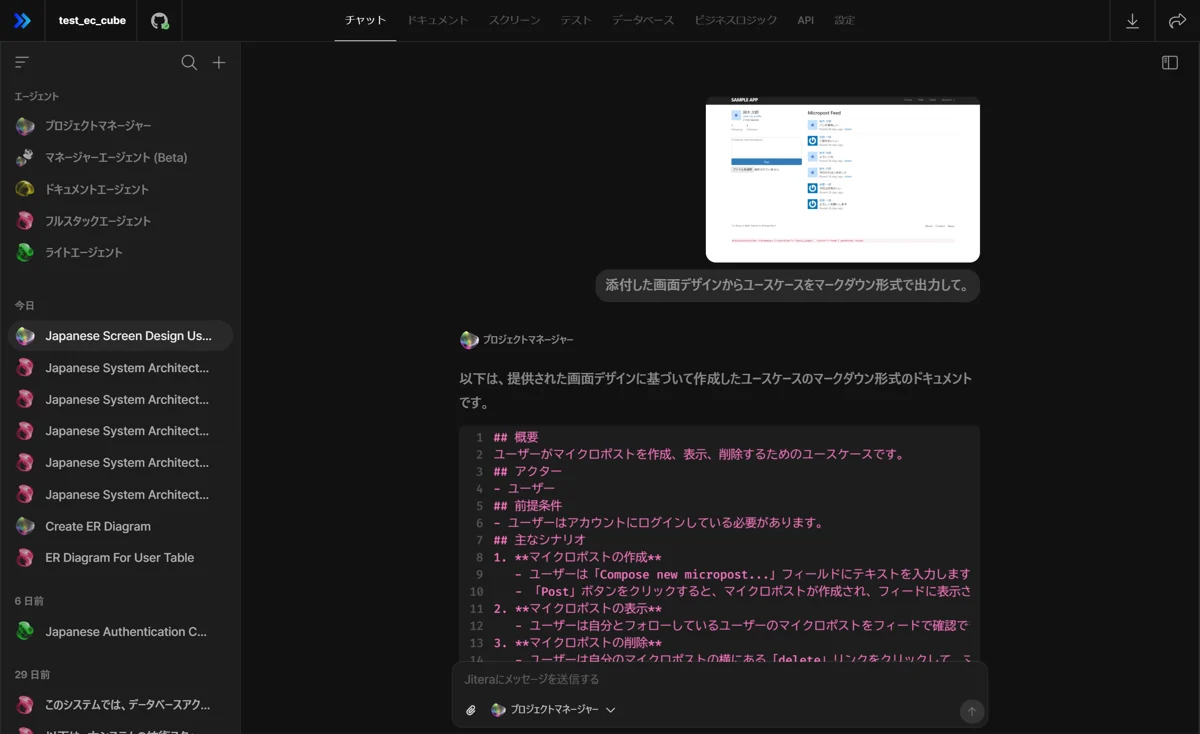Screen dimensions: 1200x734
Task: Click the attachment paperclip icon
Action: click(471, 710)
